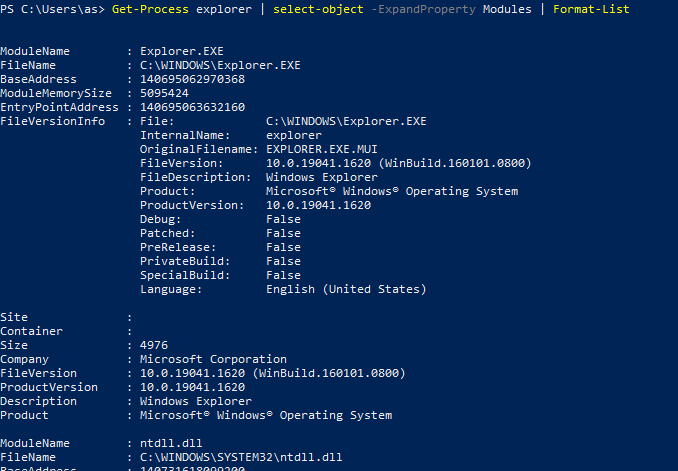Click the Debug False value
Image resolution: width=678 pixels, height=471 pixels.
283,219
